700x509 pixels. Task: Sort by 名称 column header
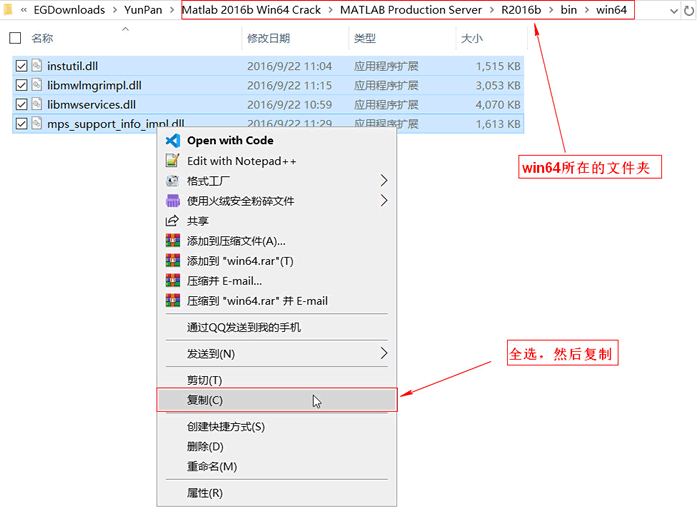tap(42, 38)
